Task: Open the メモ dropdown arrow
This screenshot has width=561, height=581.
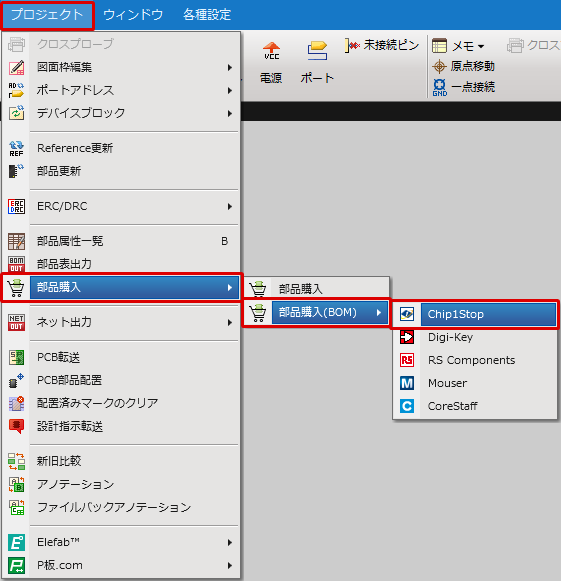Action: point(481,46)
